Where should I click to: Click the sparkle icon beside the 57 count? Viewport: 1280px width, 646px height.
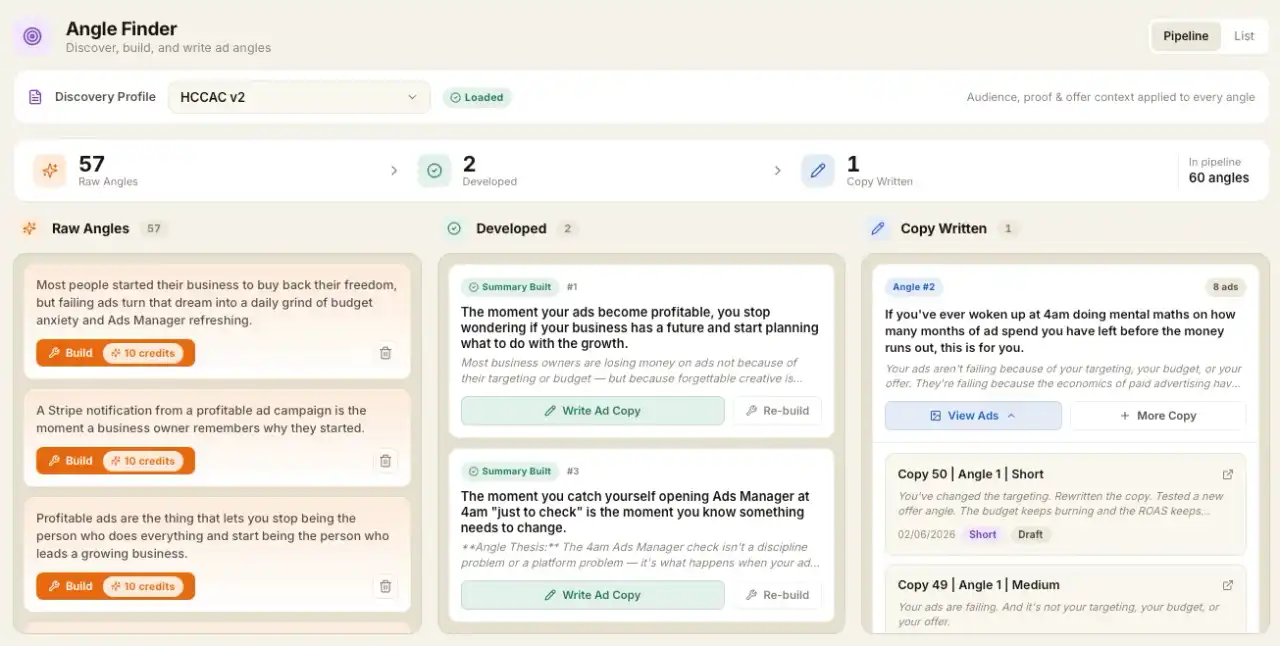[50, 171]
